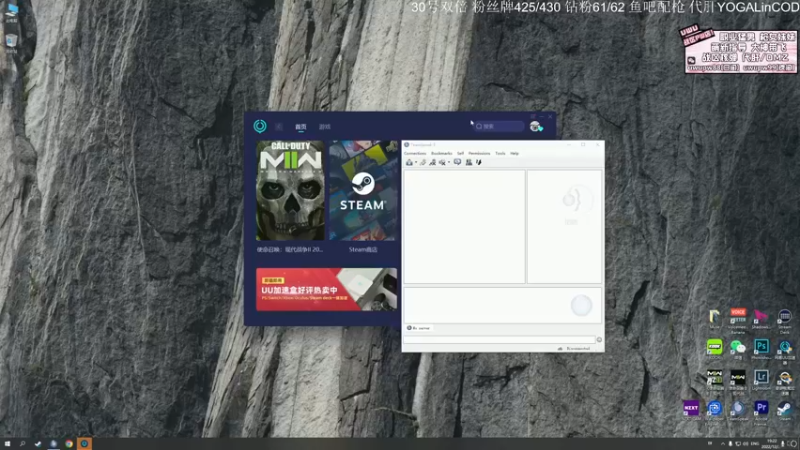Click the search box in UU accelerator
The height and width of the screenshot is (450, 800).
click(x=498, y=126)
